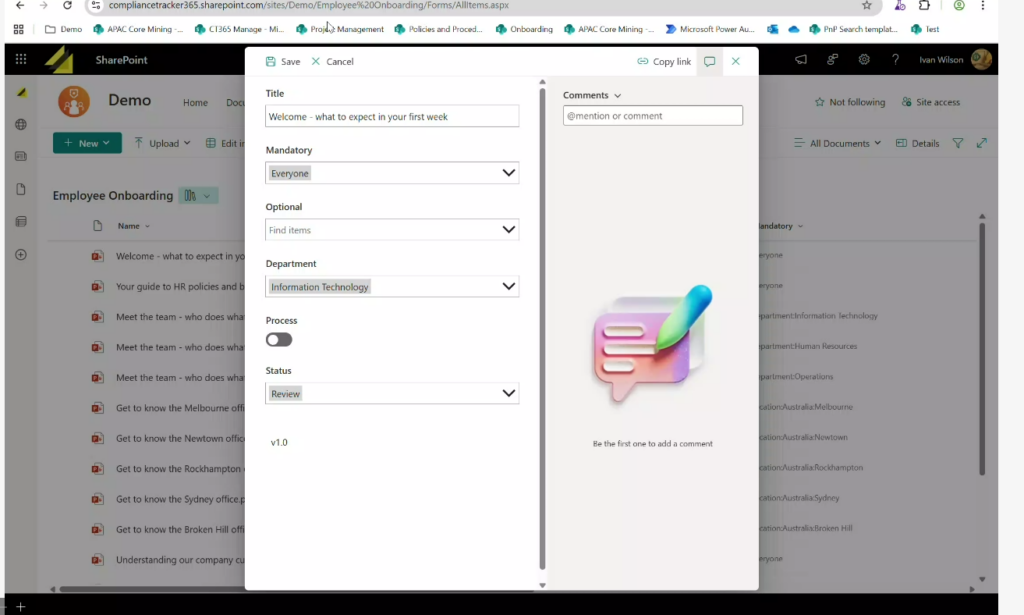This screenshot has width=1024, height=615.
Task: Open the browser apps grid icon
Action: point(18,29)
